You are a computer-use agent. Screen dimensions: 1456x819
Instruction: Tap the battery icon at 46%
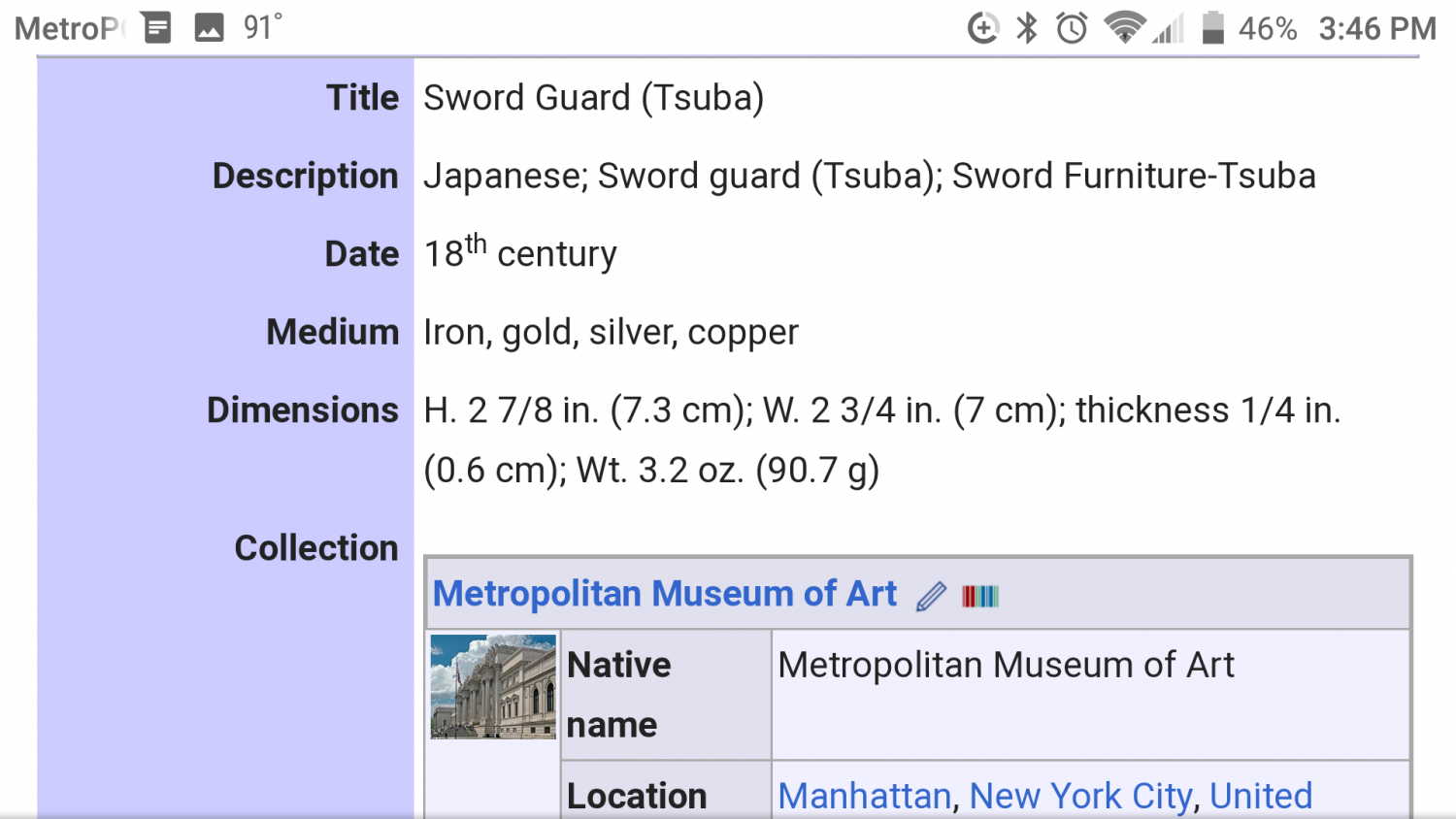click(1212, 28)
